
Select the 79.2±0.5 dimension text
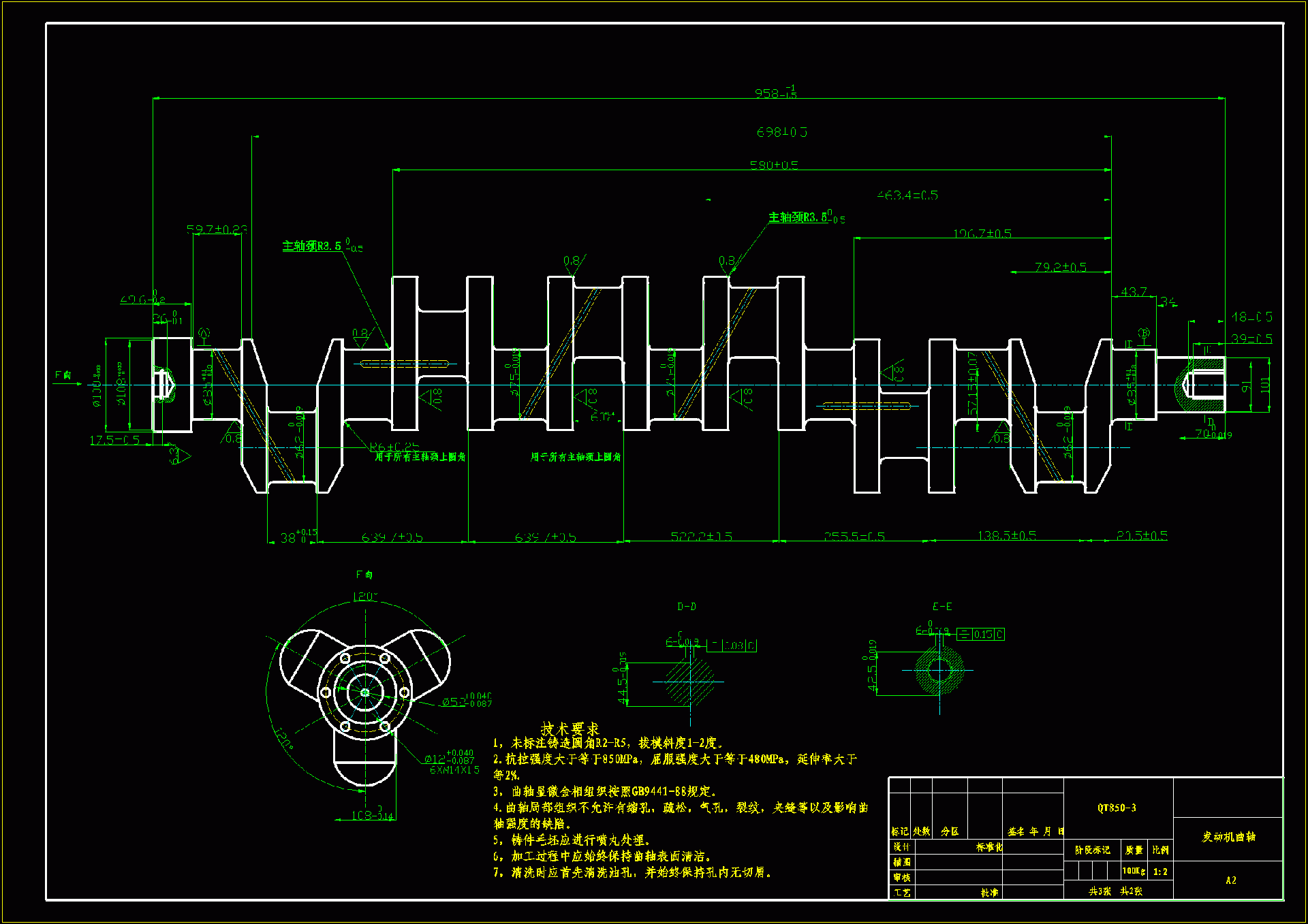[x=1060, y=267]
